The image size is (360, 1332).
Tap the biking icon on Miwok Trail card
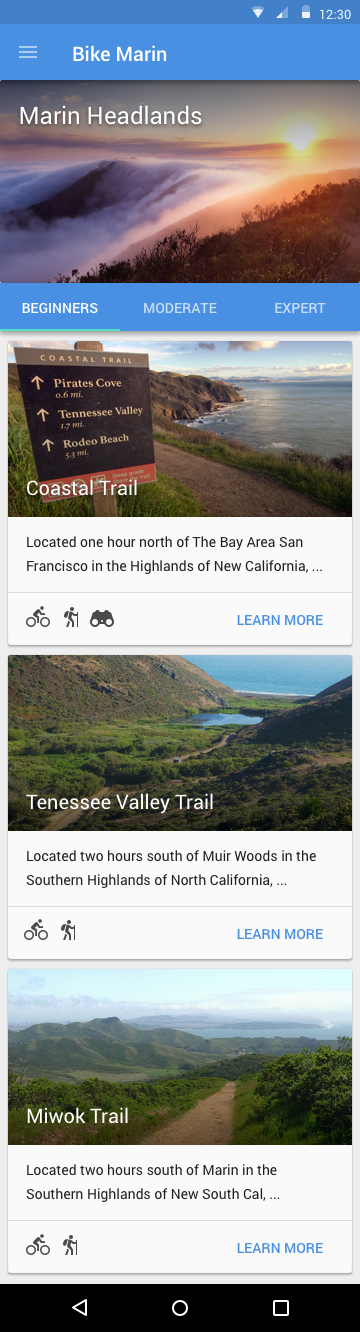coord(38,1245)
